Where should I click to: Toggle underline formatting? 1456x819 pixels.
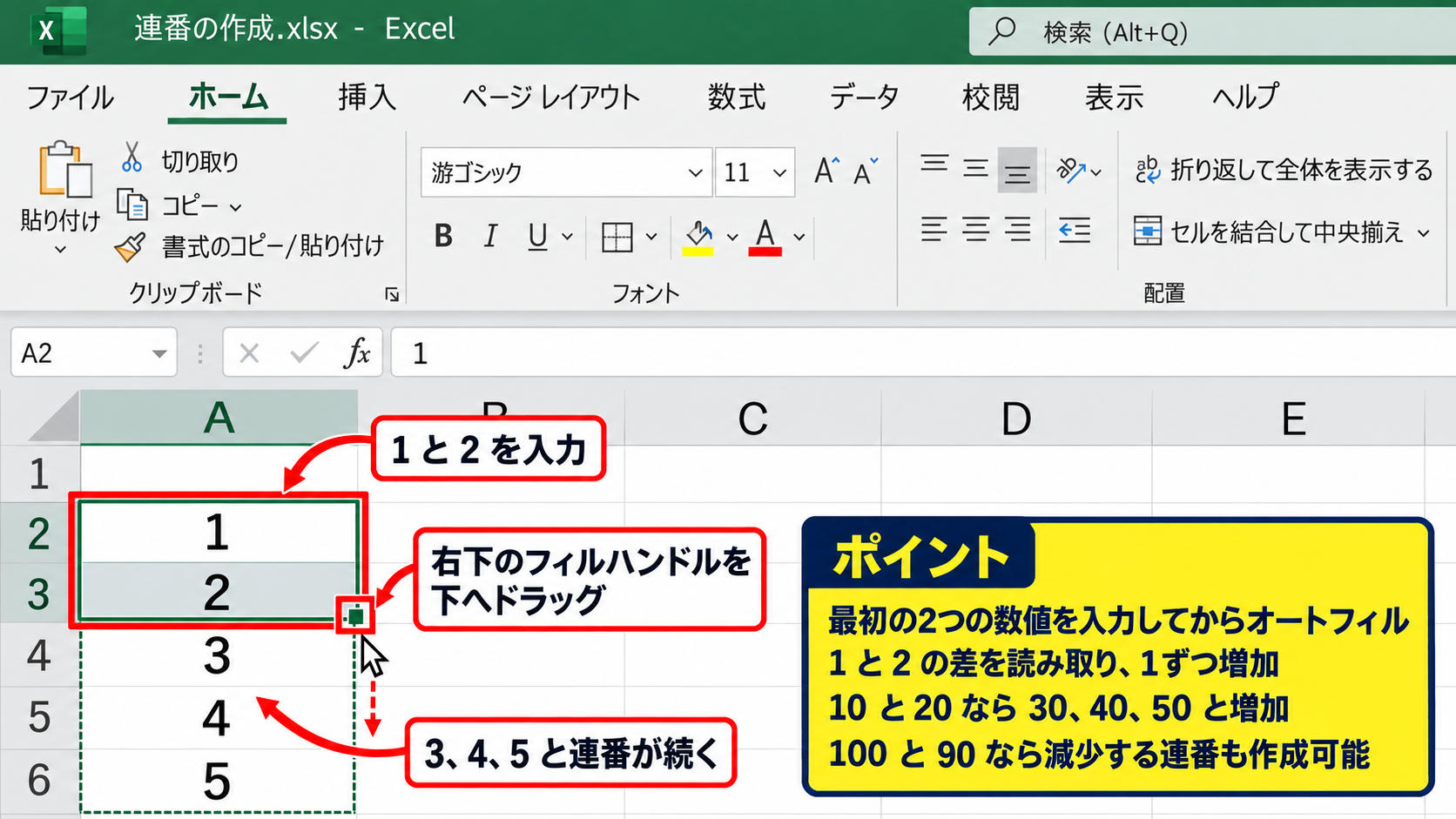(538, 236)
